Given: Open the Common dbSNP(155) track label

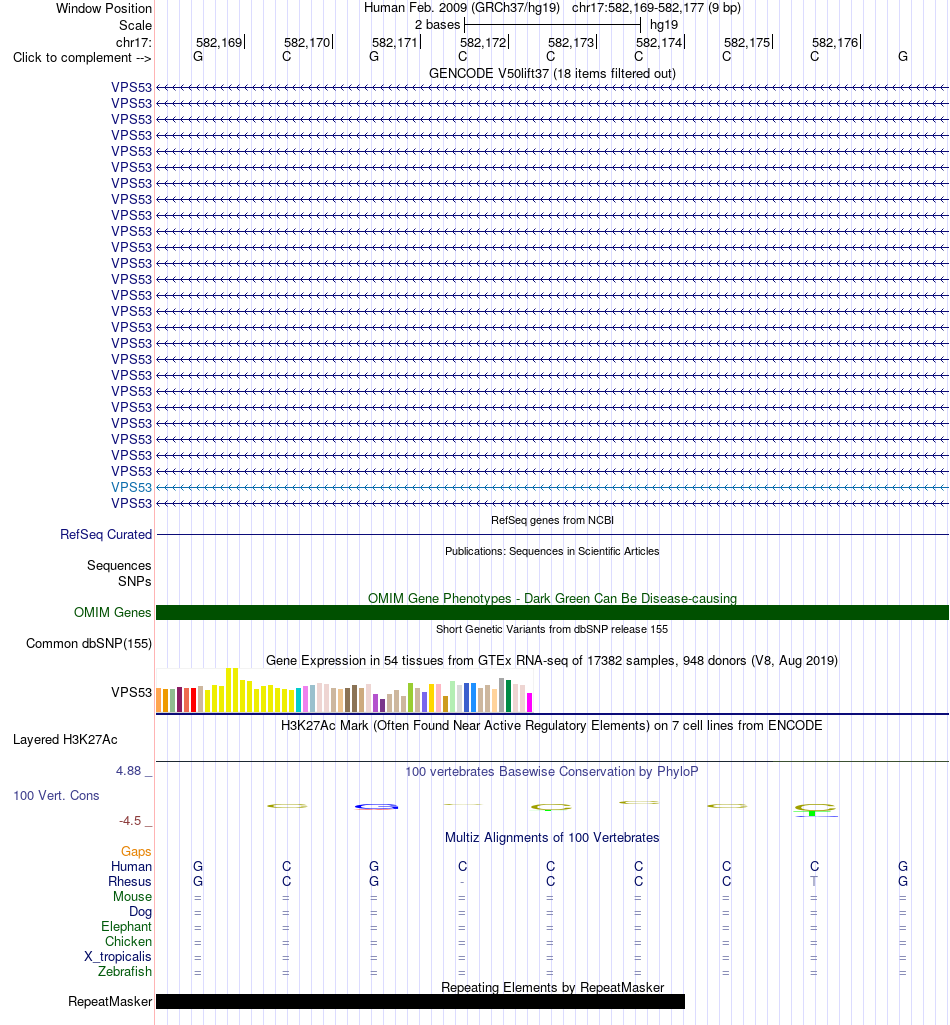Looking at the screenshot, I should [x=89, y=643].
